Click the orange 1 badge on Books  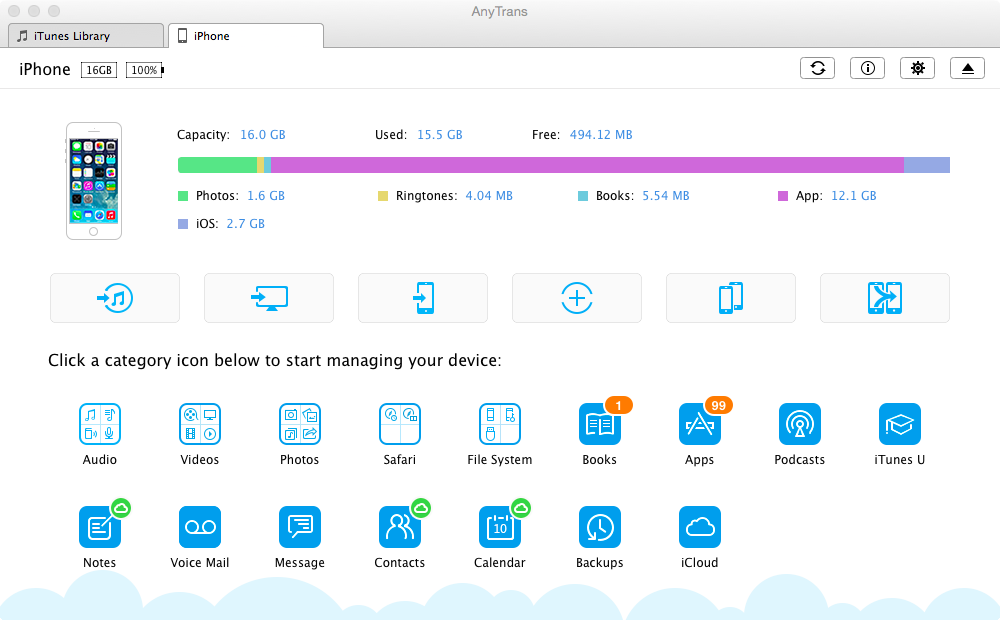pyautogui.click(x=618, y=406)
